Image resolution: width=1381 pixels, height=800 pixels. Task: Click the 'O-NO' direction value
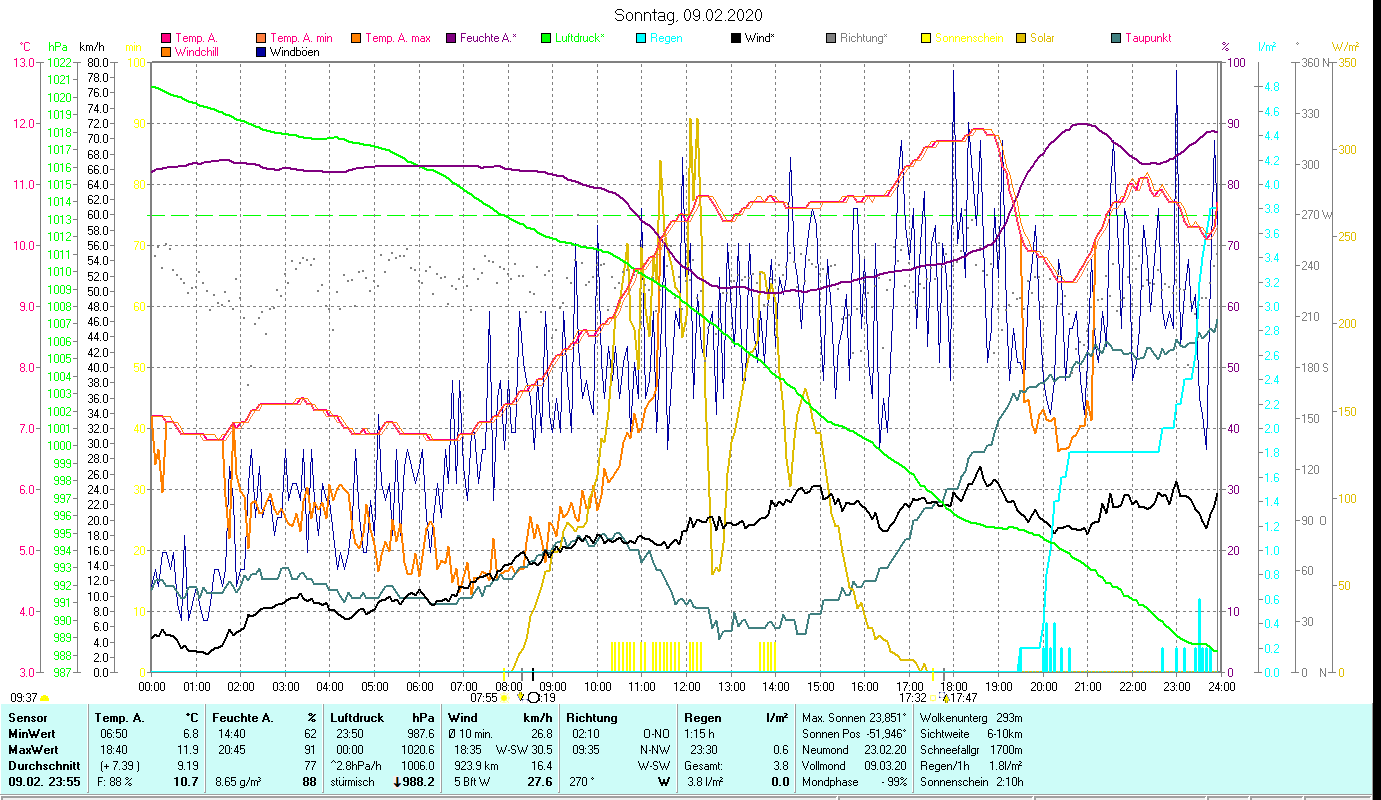click(656, 734)
